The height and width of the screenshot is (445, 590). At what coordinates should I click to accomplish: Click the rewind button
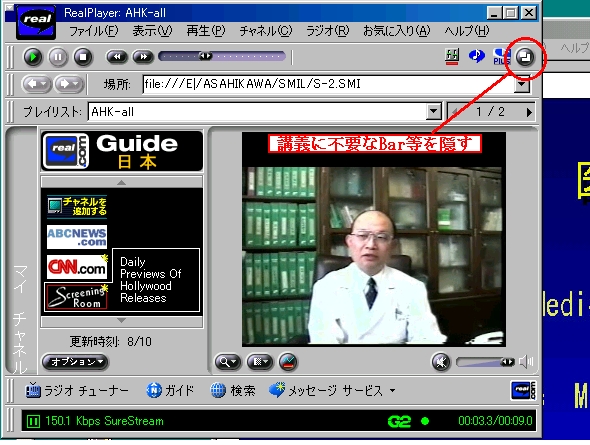(117, 57)
